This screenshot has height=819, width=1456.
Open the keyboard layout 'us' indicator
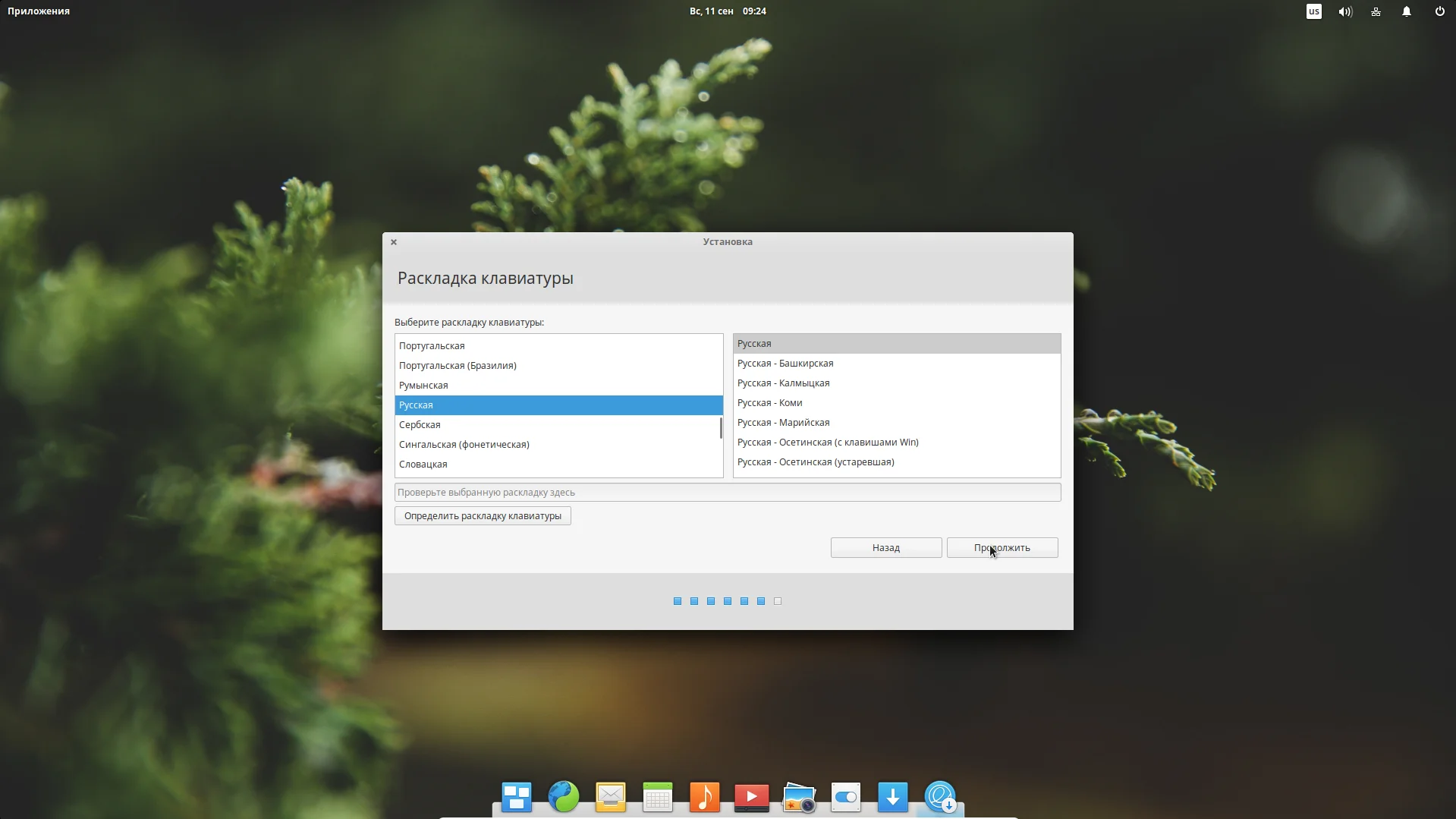click(x=1314, y=11)
